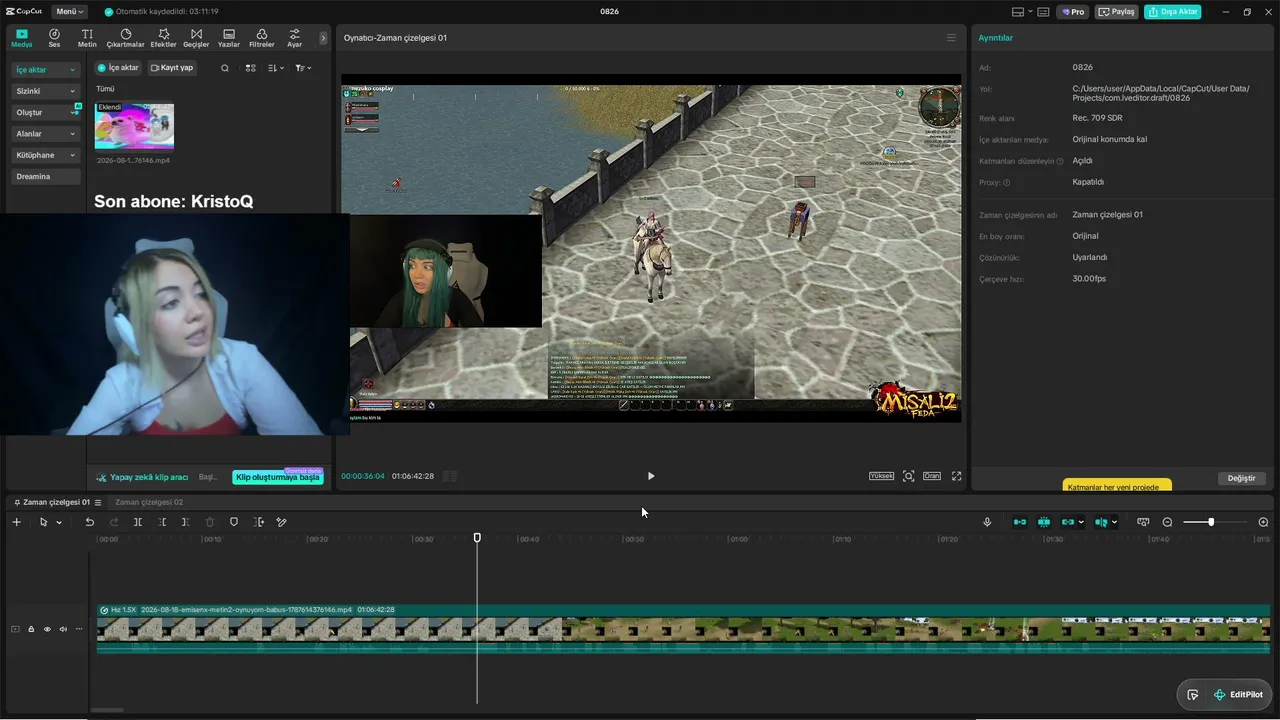Search the media library

pos(225,68)
